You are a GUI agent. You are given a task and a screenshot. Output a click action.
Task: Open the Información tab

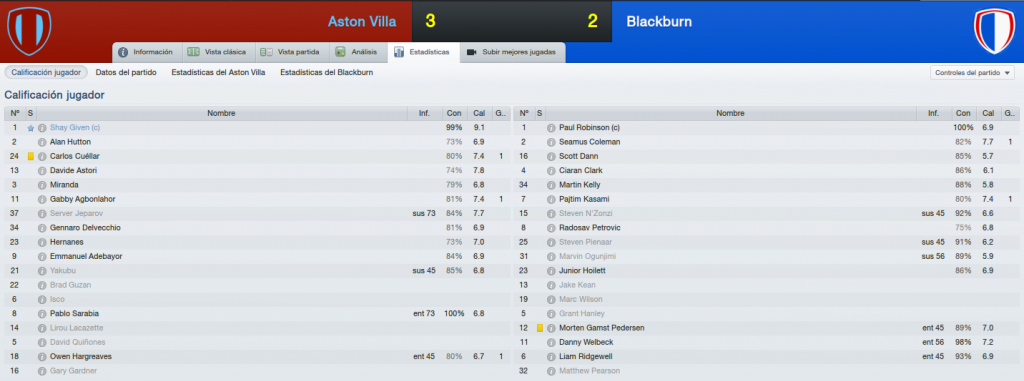coord(146,52)
